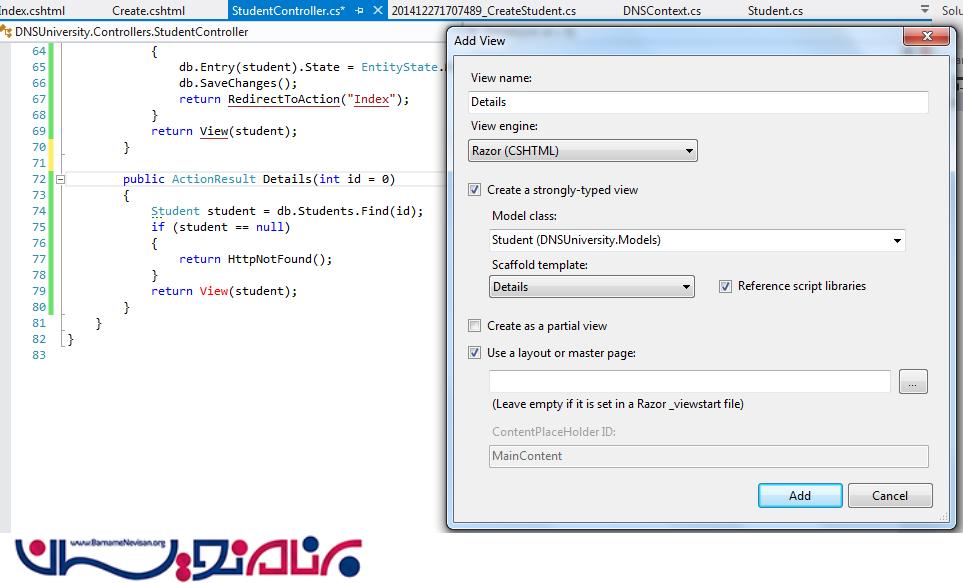The image size is (963, 583).
Task: Pin the StudentController.cs tab
Action: pos(360,11)
